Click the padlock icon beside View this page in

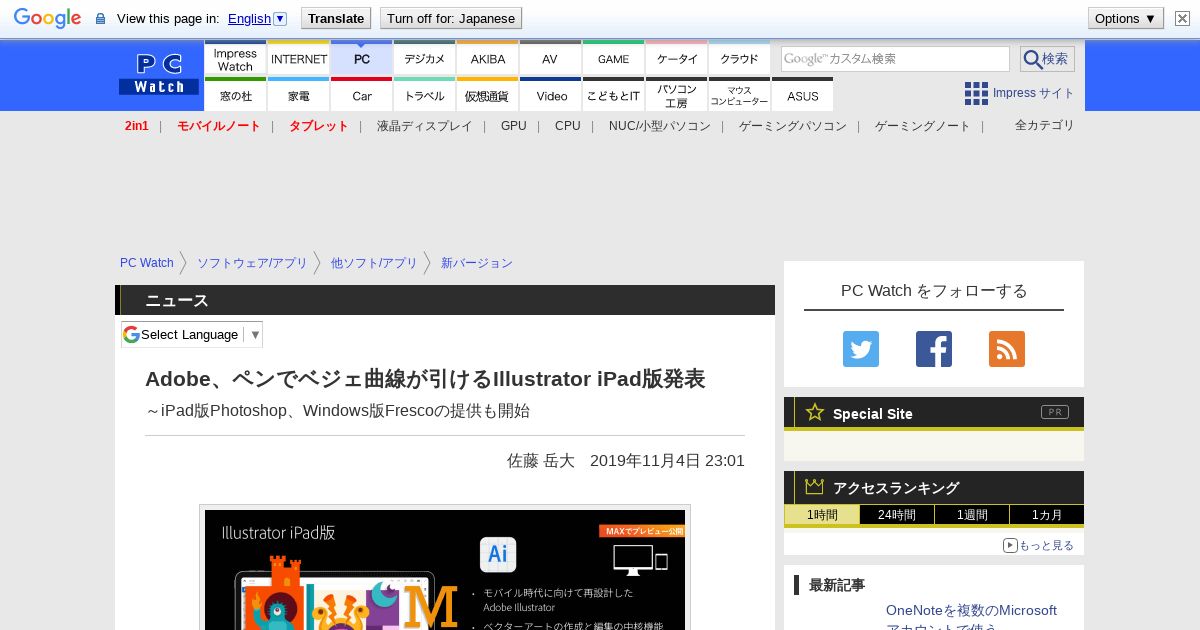(100, 19)
